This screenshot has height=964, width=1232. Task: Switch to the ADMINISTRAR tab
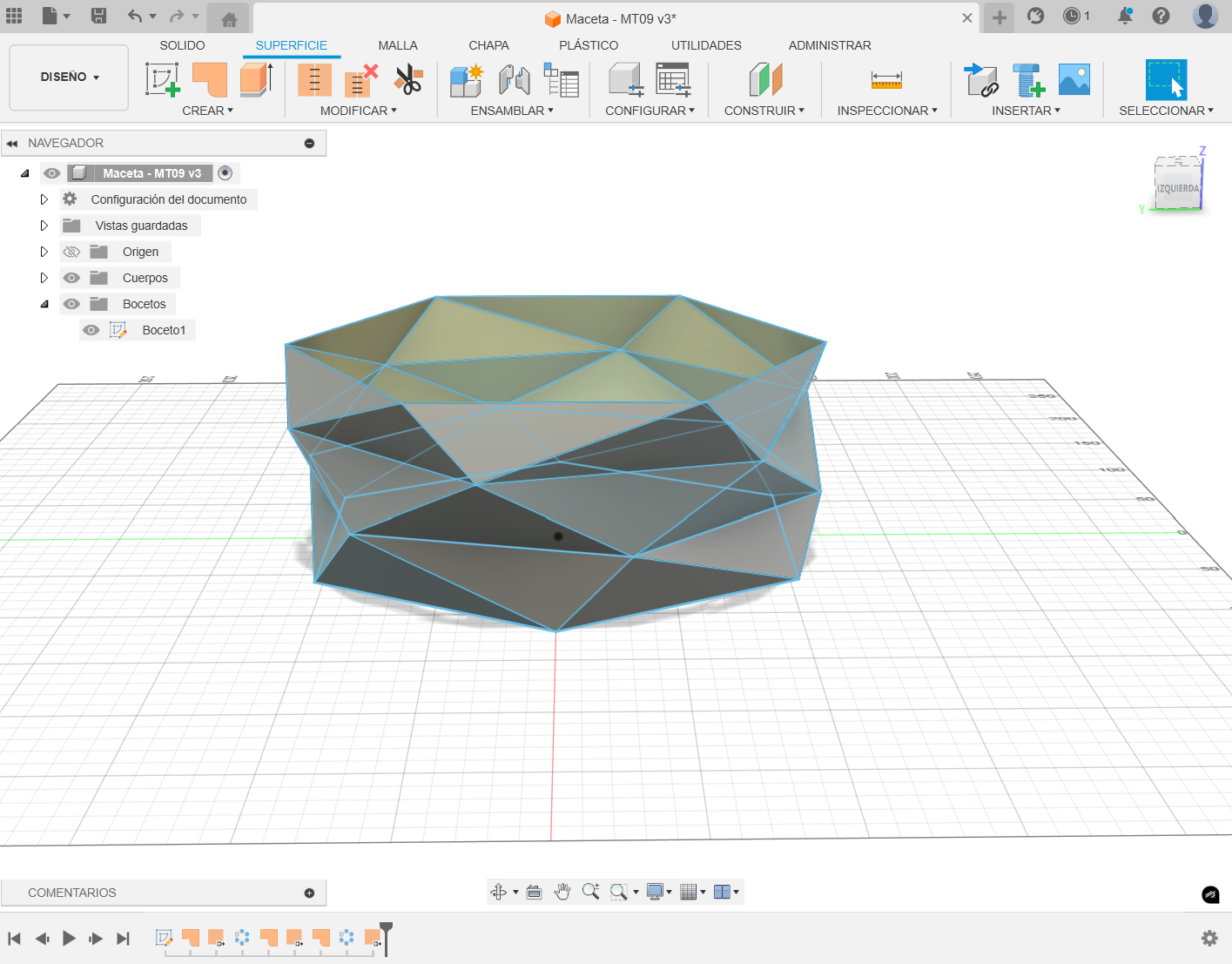pos(830,45)
